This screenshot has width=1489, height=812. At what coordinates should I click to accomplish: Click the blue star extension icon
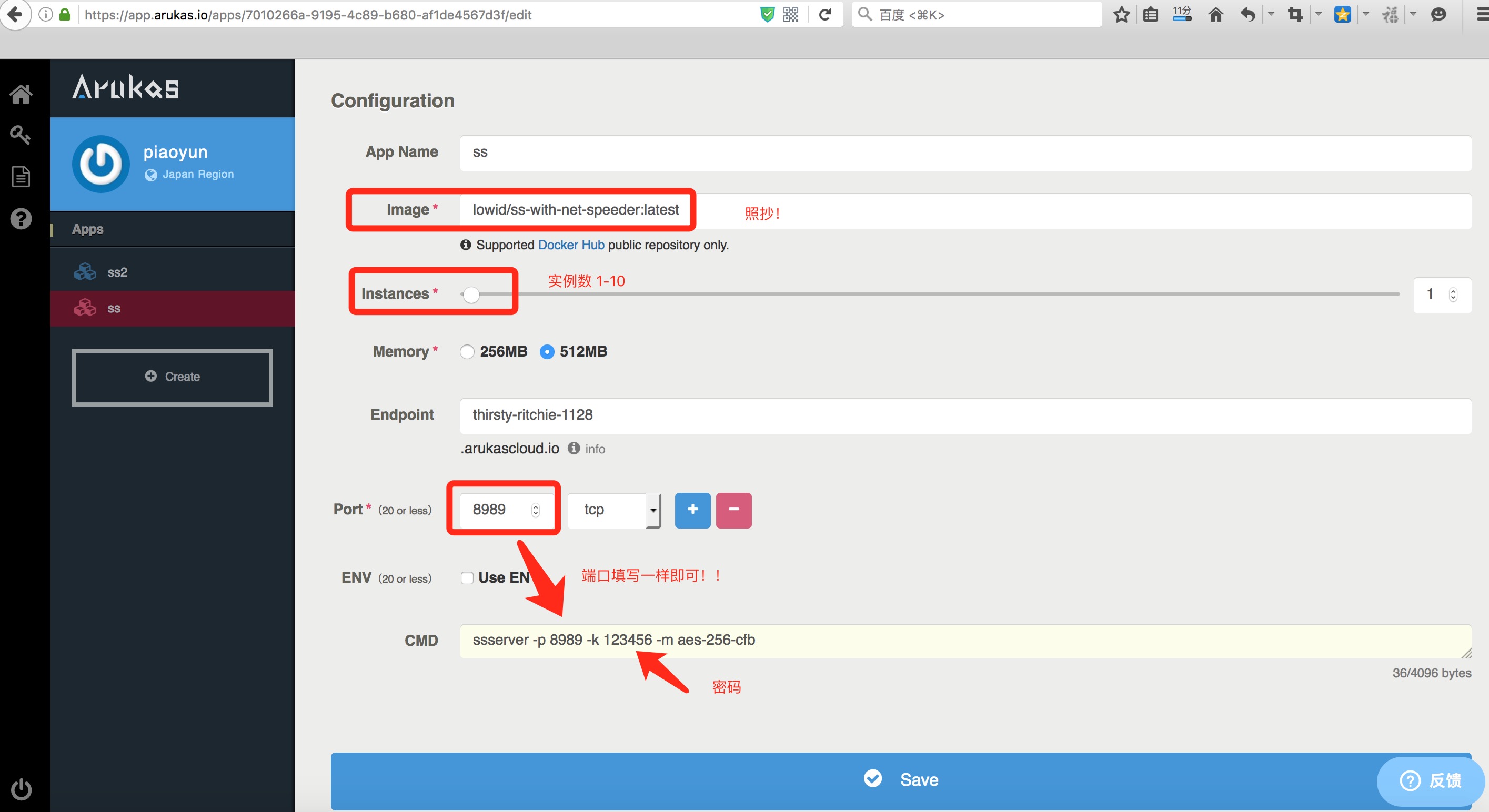tap(1342, 14)
